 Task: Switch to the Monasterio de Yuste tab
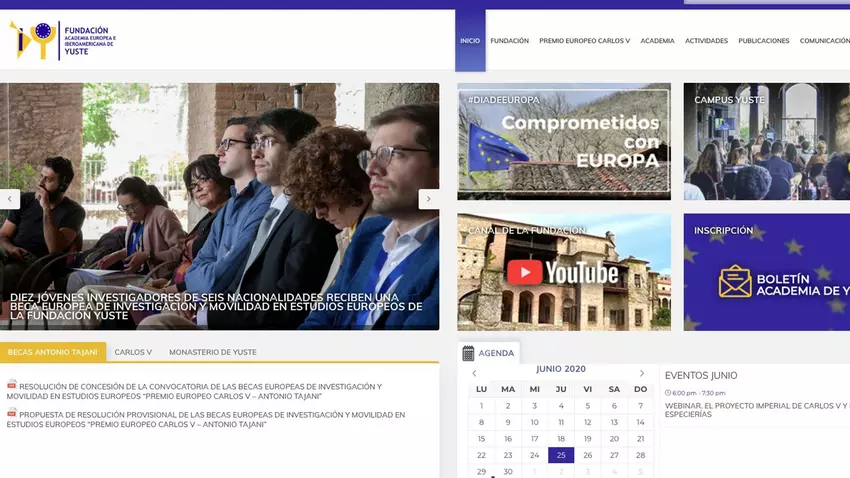click(212, 352)
